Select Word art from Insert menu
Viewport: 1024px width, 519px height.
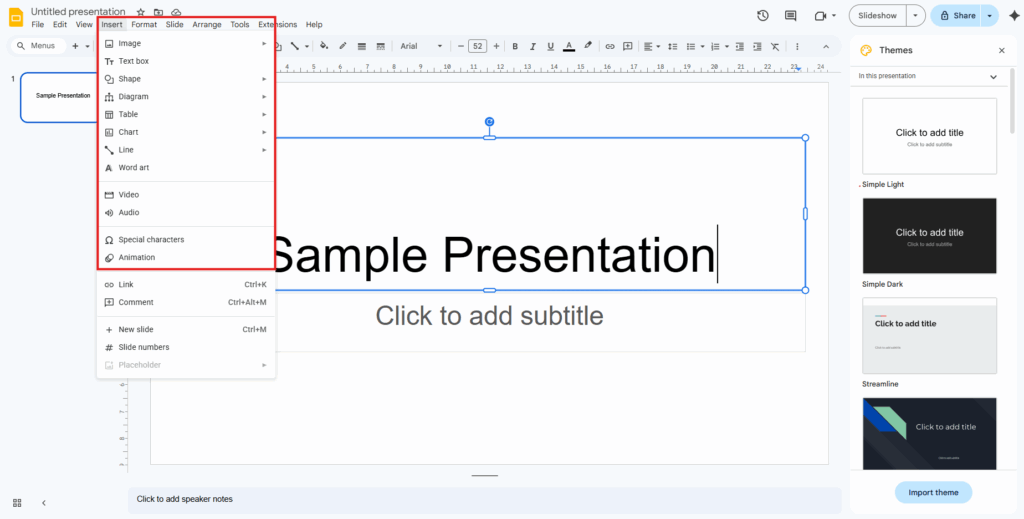[x=133, y=168]
